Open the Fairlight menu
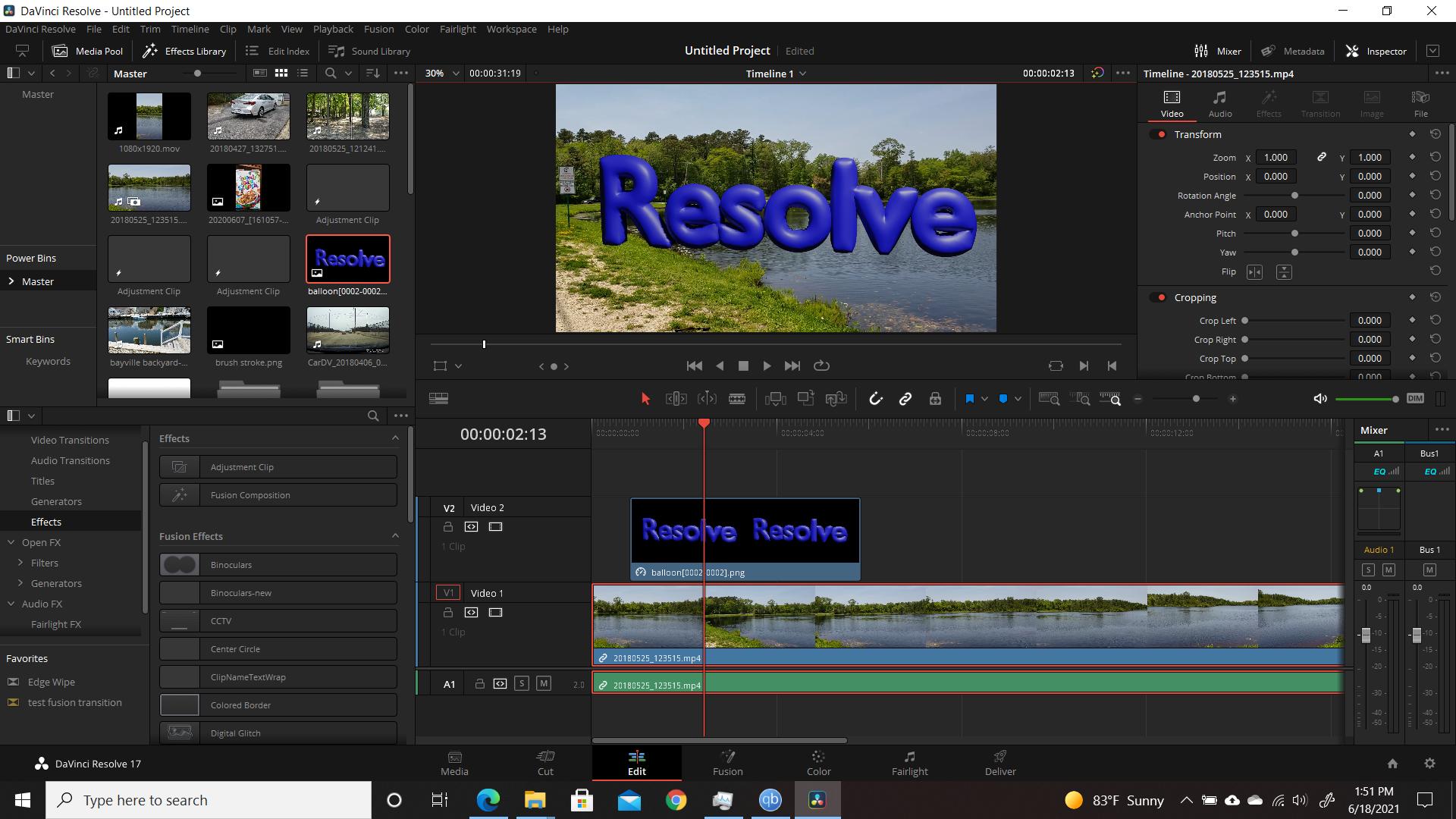Viewport: 1456px width, 819px height. [x=457, y=29]
